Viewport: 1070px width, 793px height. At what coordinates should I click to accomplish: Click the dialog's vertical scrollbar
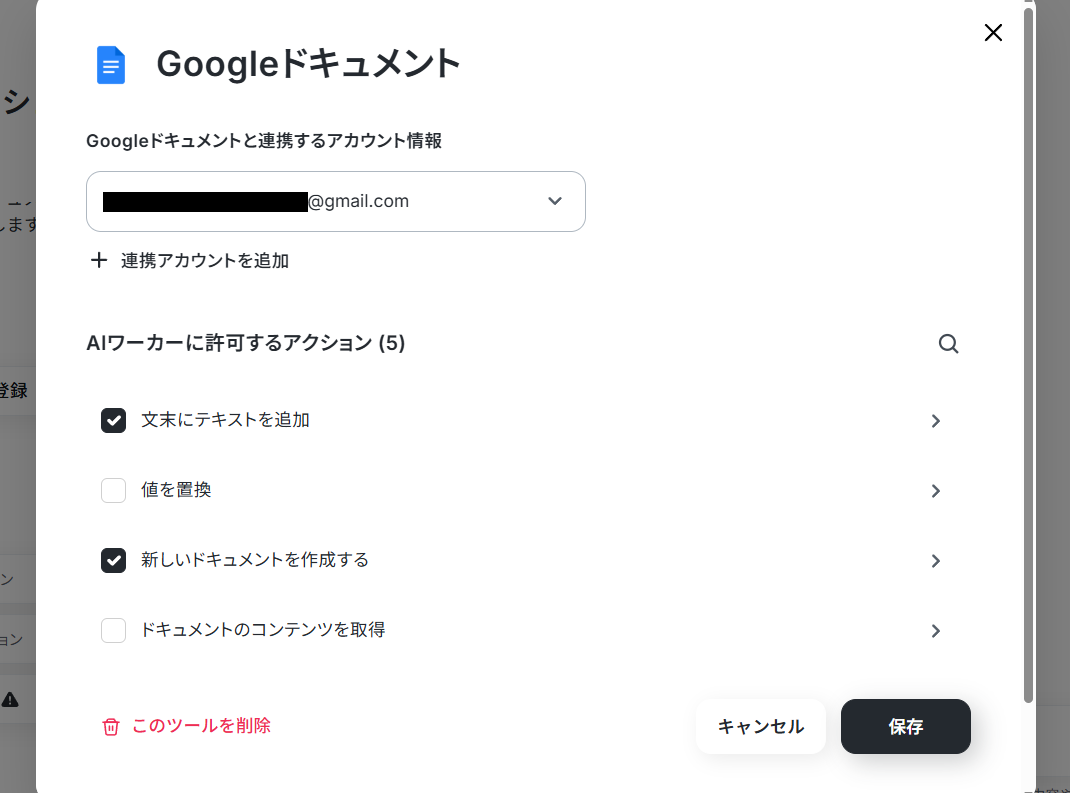[1029, 350]
